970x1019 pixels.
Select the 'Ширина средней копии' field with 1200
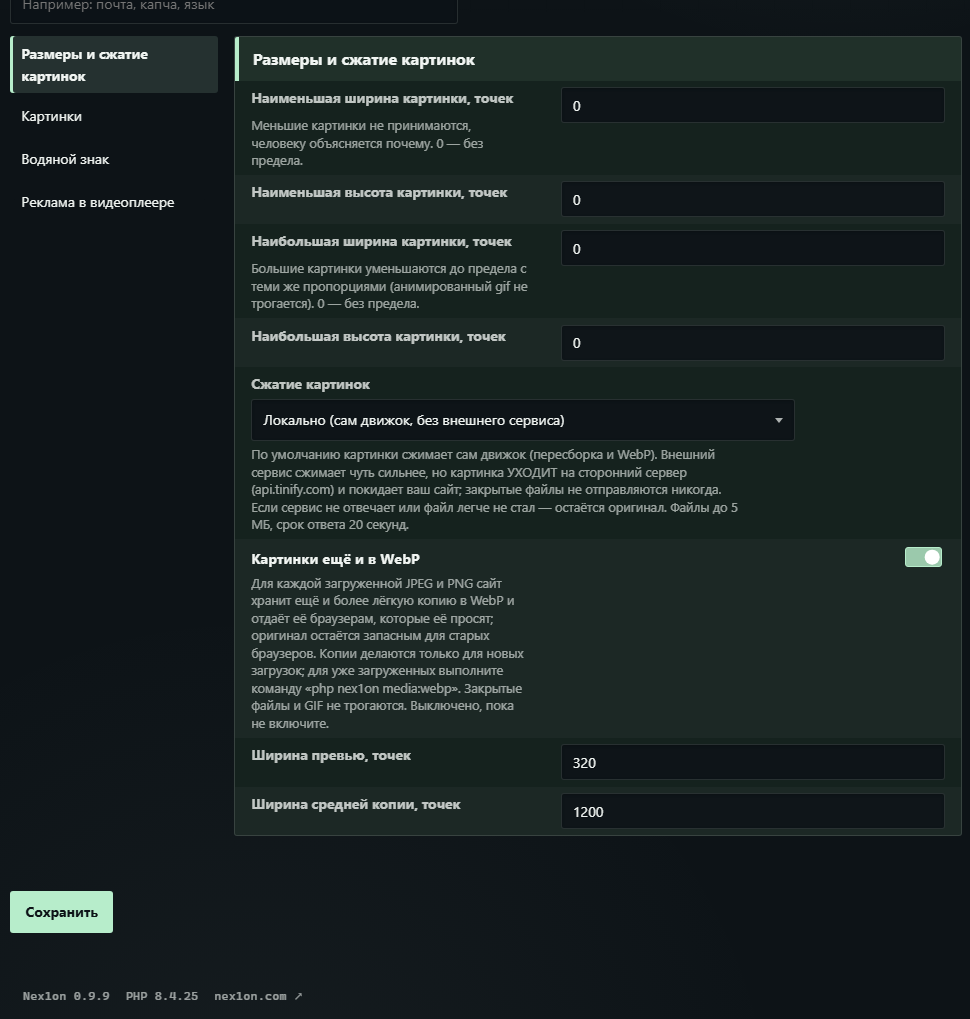coord(752,811)
